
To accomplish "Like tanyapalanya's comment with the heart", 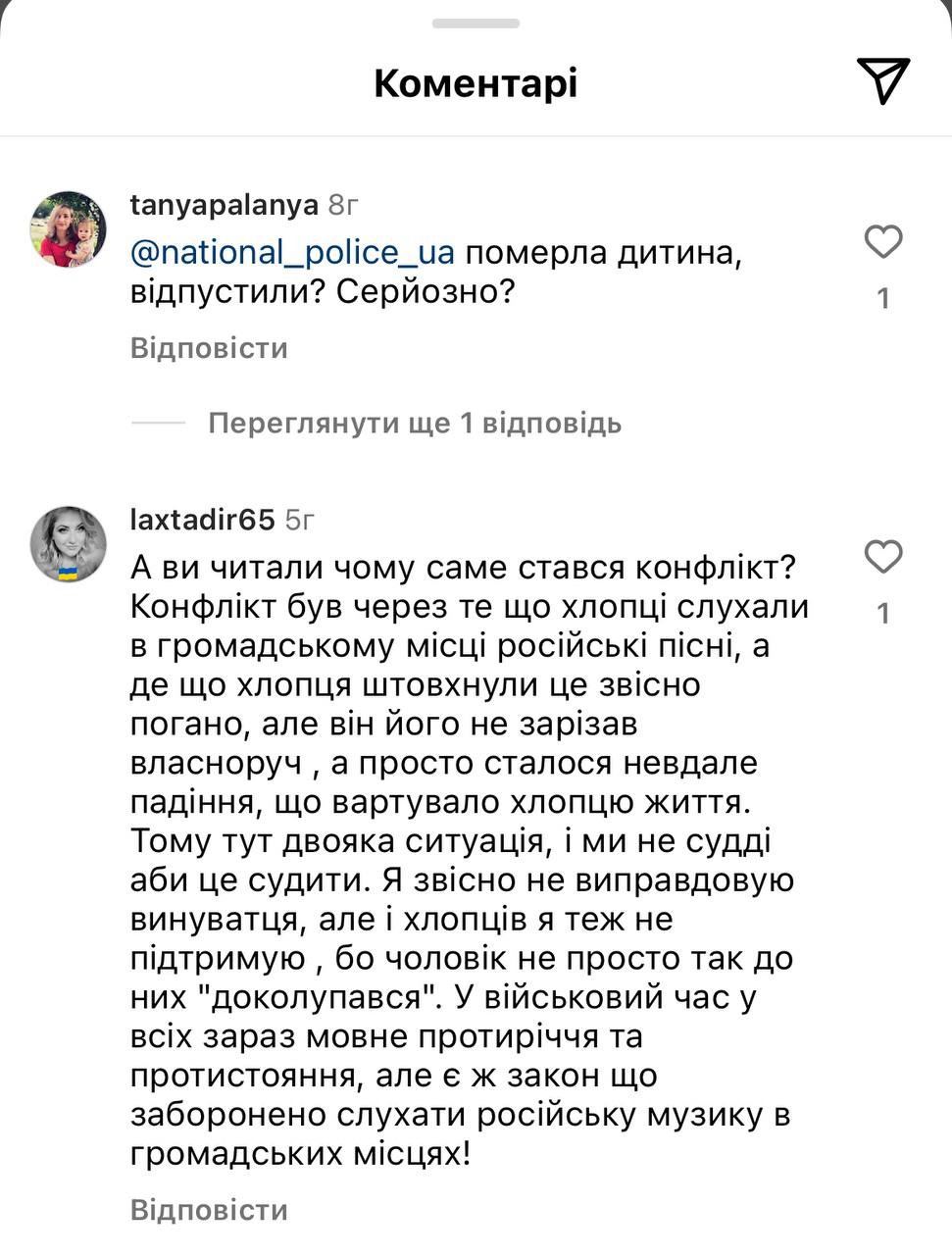I will (883, 241).
